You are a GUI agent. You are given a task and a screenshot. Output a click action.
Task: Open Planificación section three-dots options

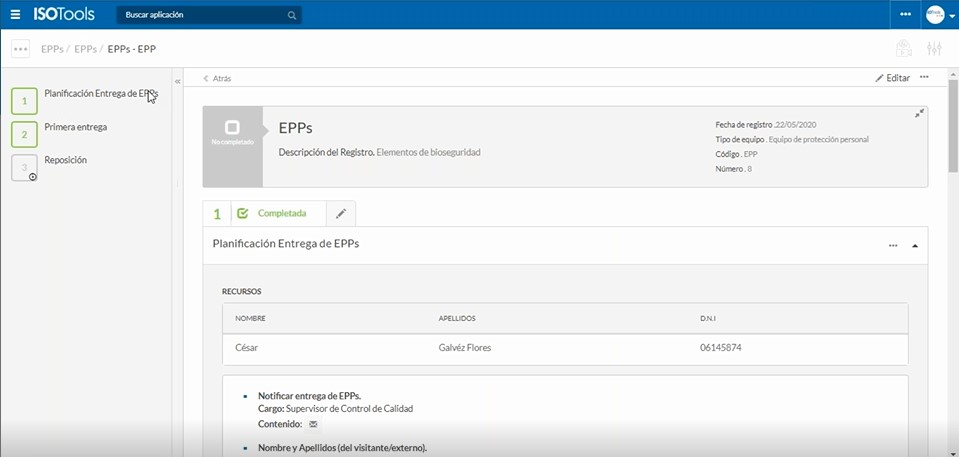coord(893,245)
